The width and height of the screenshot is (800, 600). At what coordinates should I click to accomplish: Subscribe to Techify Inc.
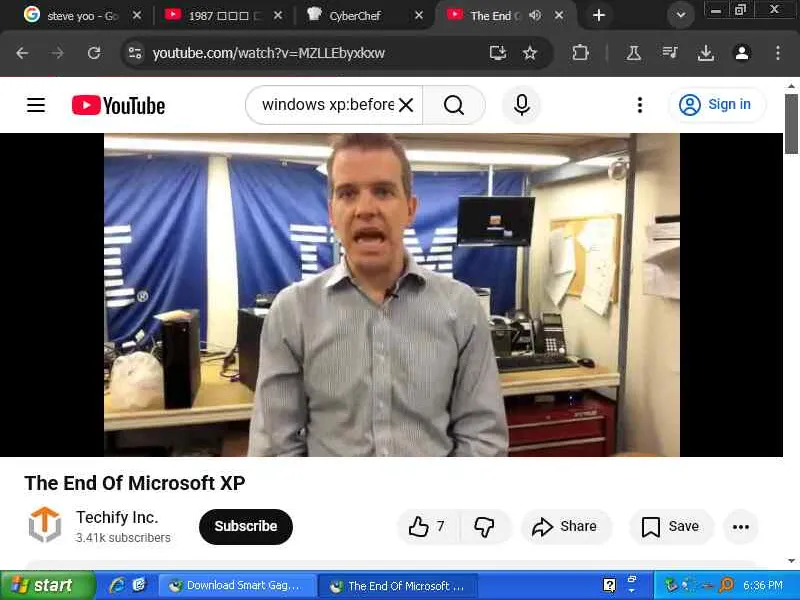pyautogui.click(x=246, y=527)
